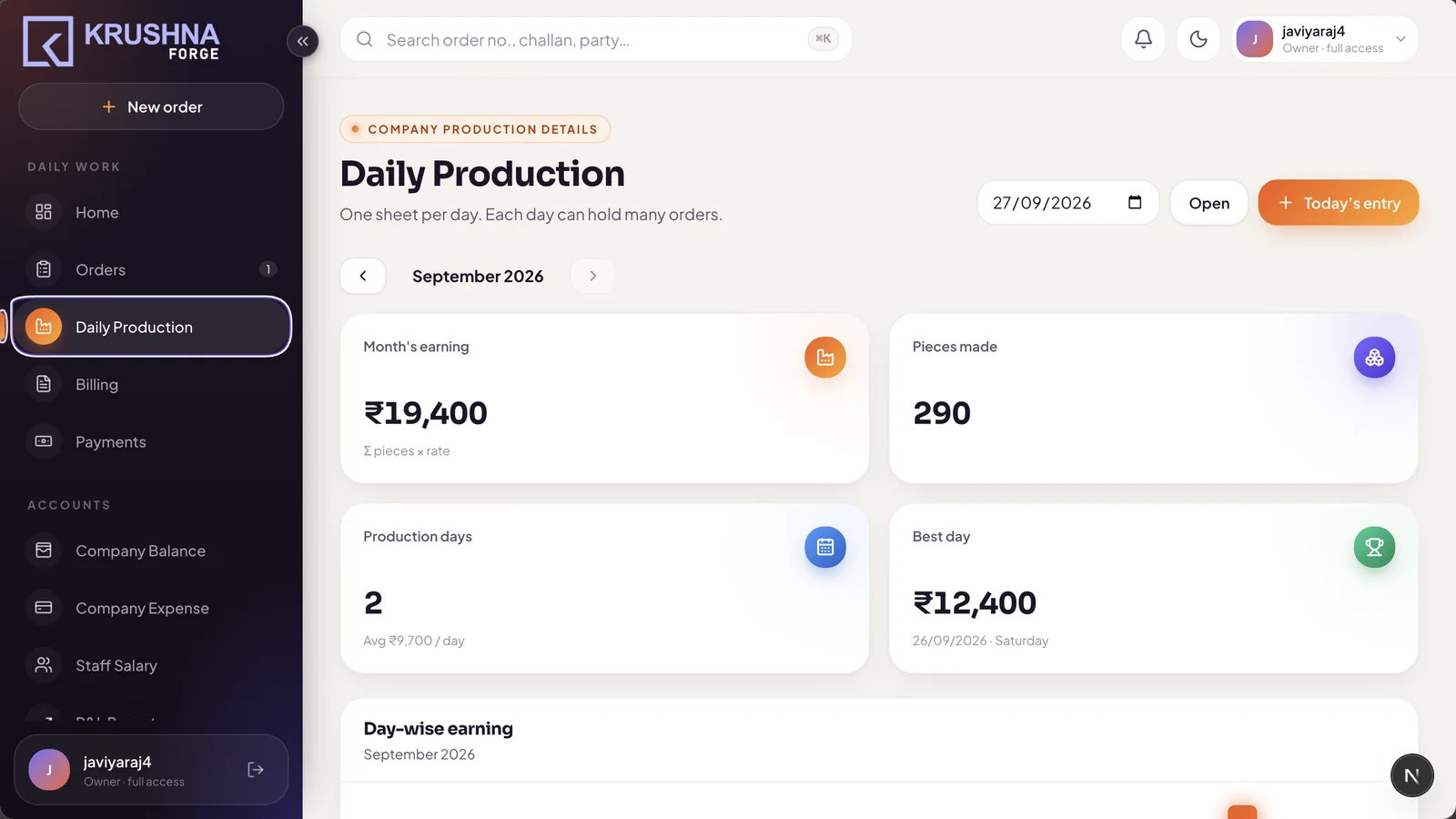Add Today's entry

pyautogui.click(x=1338, y=203)
